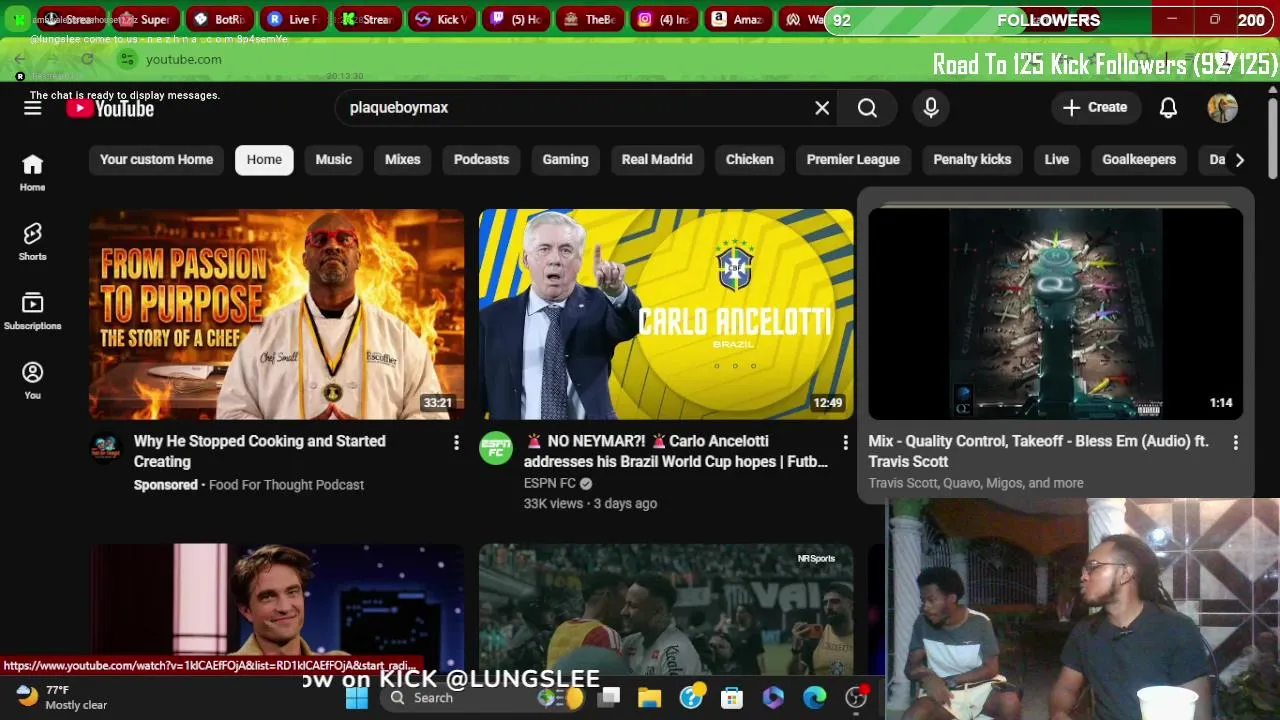Open the NR Sports football video thumbnail
1280x720 pixels.
click(666, 610)
